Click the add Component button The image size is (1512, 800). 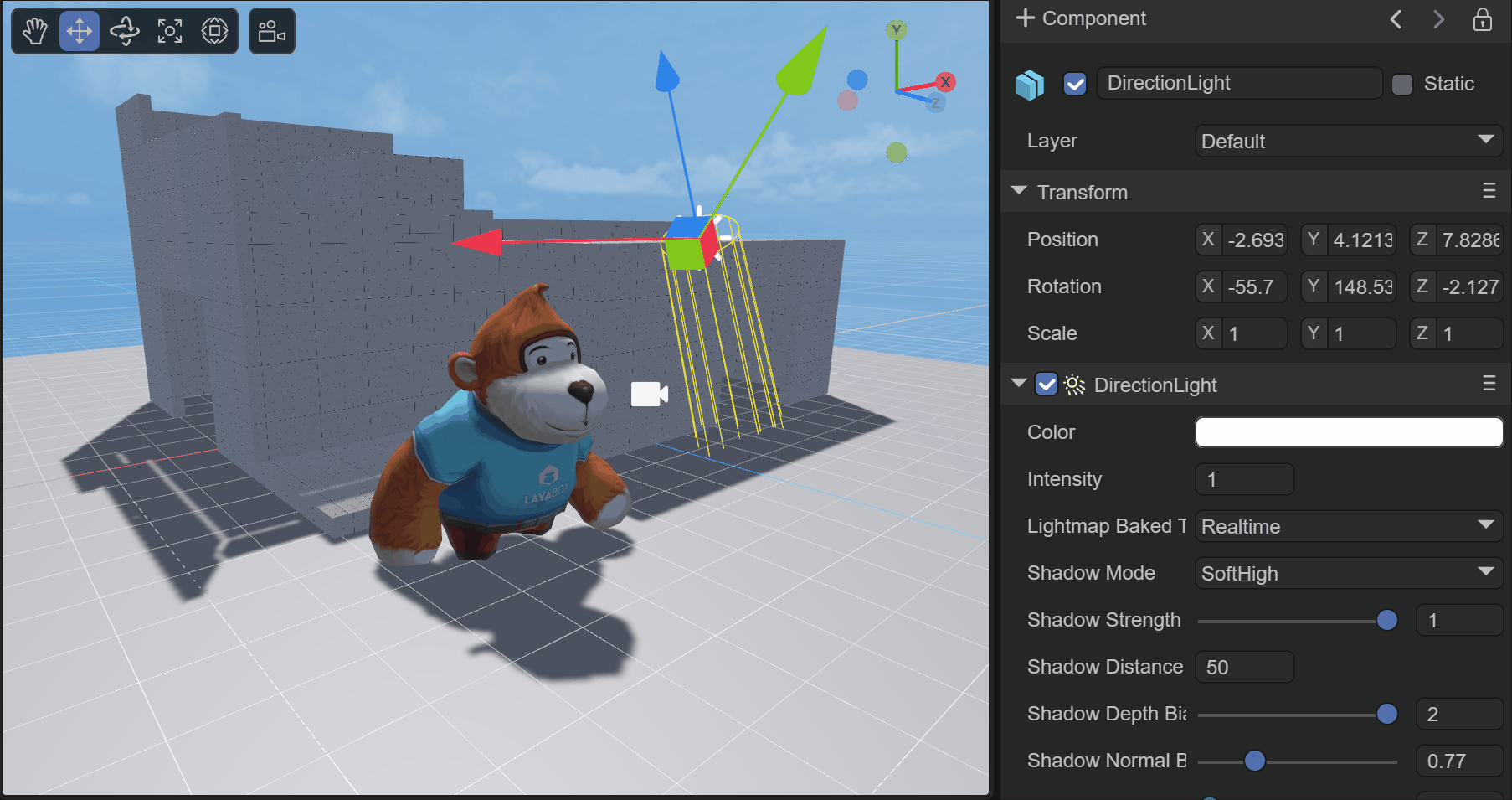(1081, 18)
